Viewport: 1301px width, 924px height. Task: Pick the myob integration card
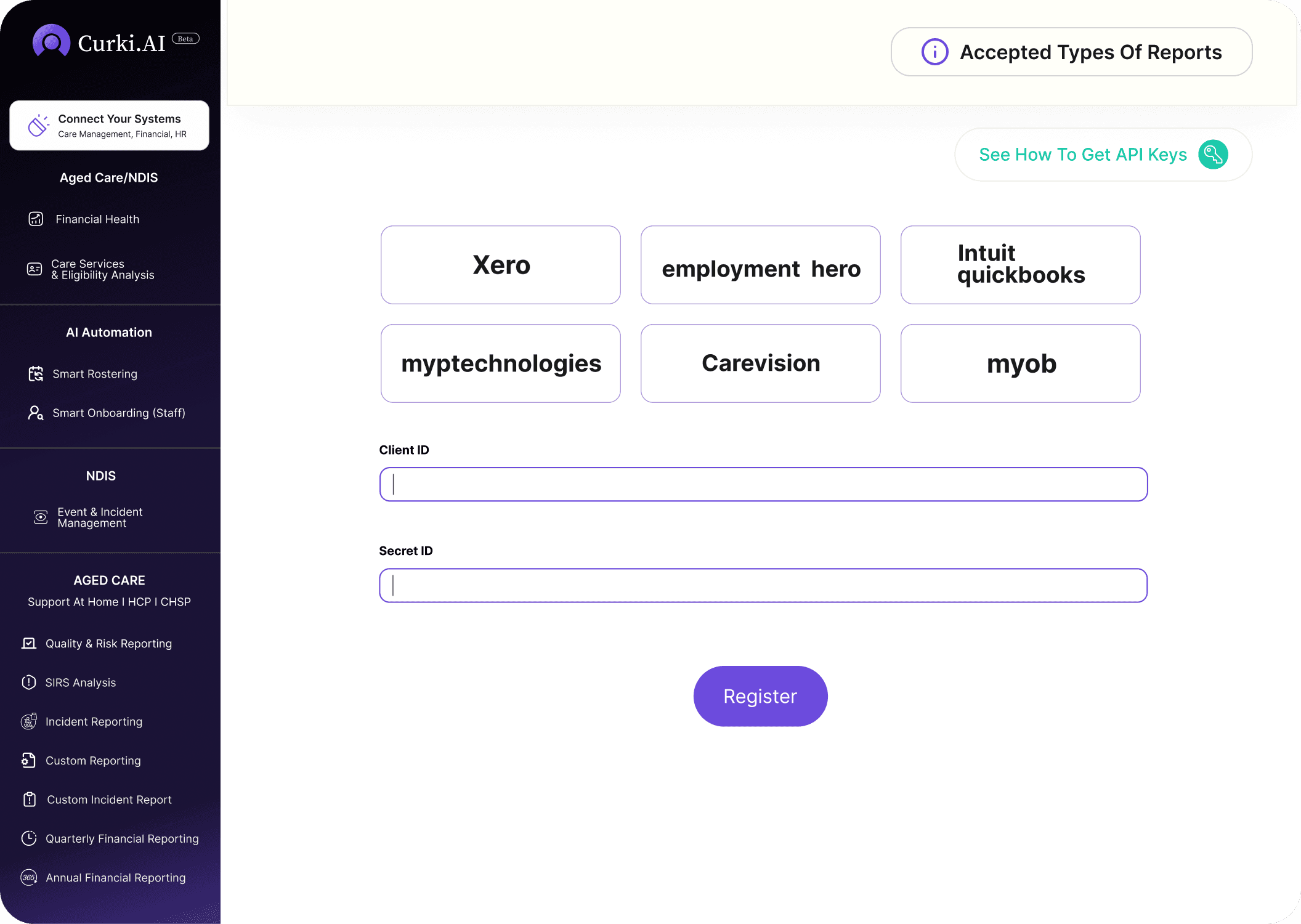[1020, 363]
